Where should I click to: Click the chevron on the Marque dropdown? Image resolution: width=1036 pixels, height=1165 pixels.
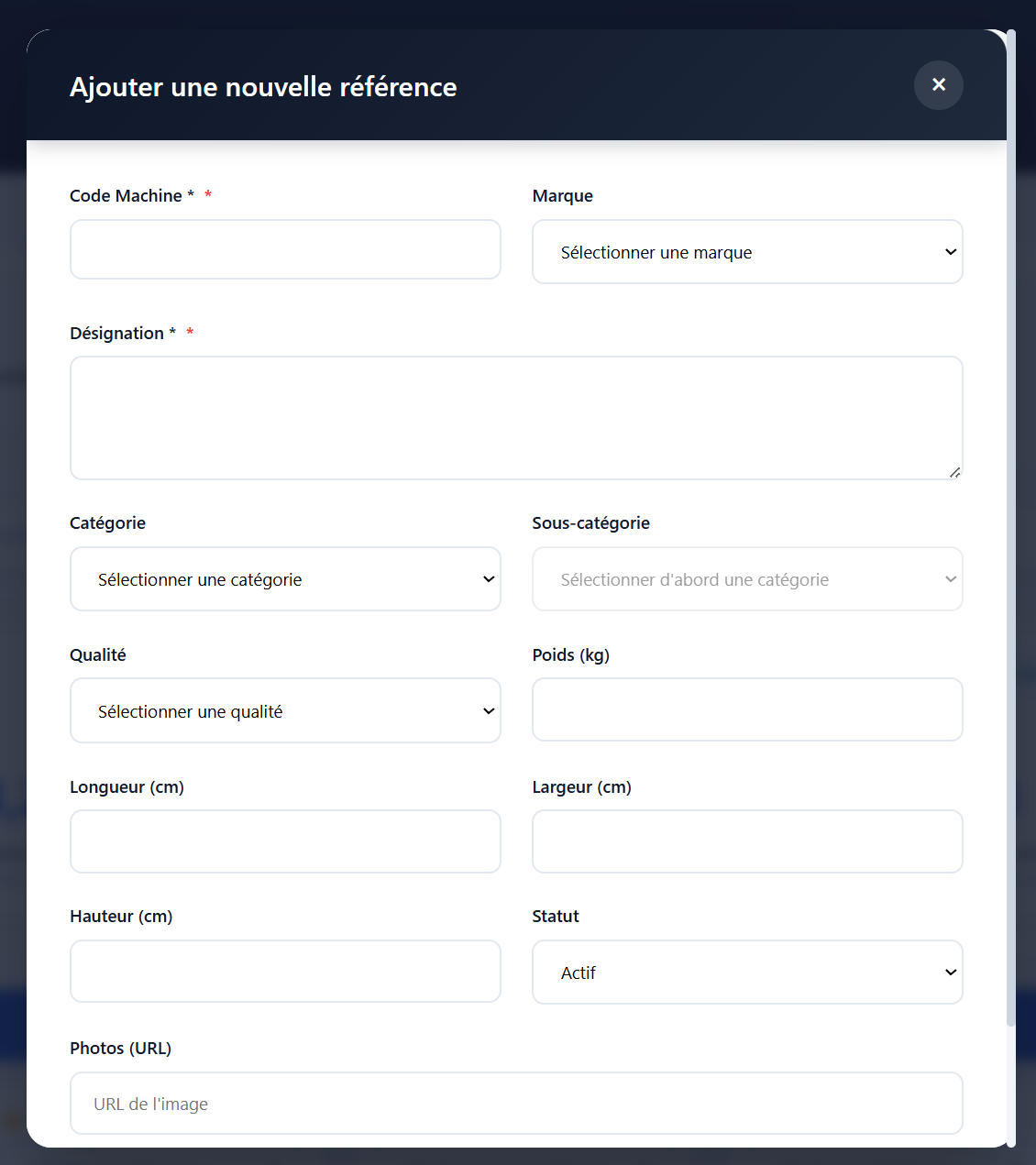[949, 251]
